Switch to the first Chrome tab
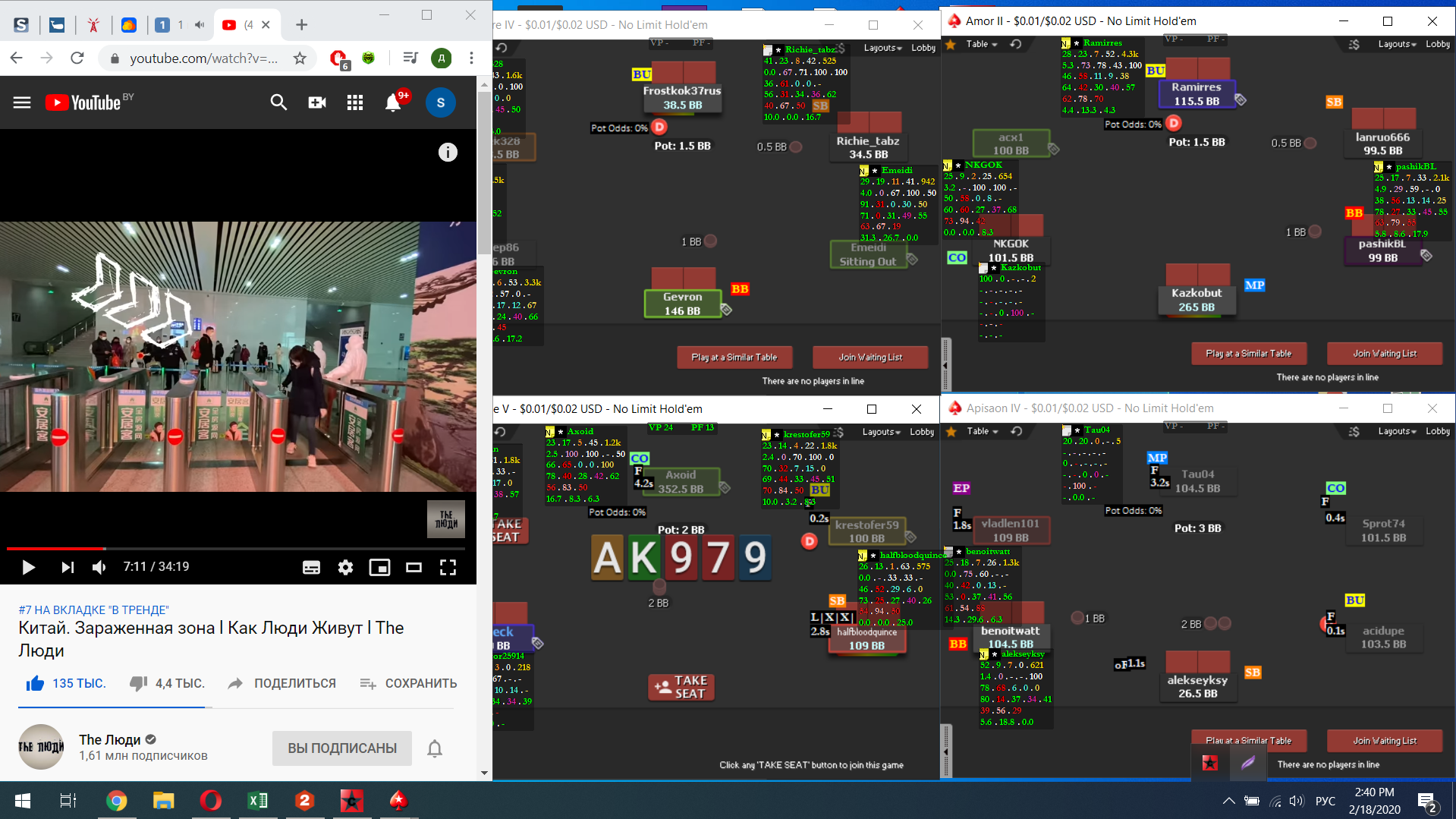The image size is (1456, 819). click(21, 25)
